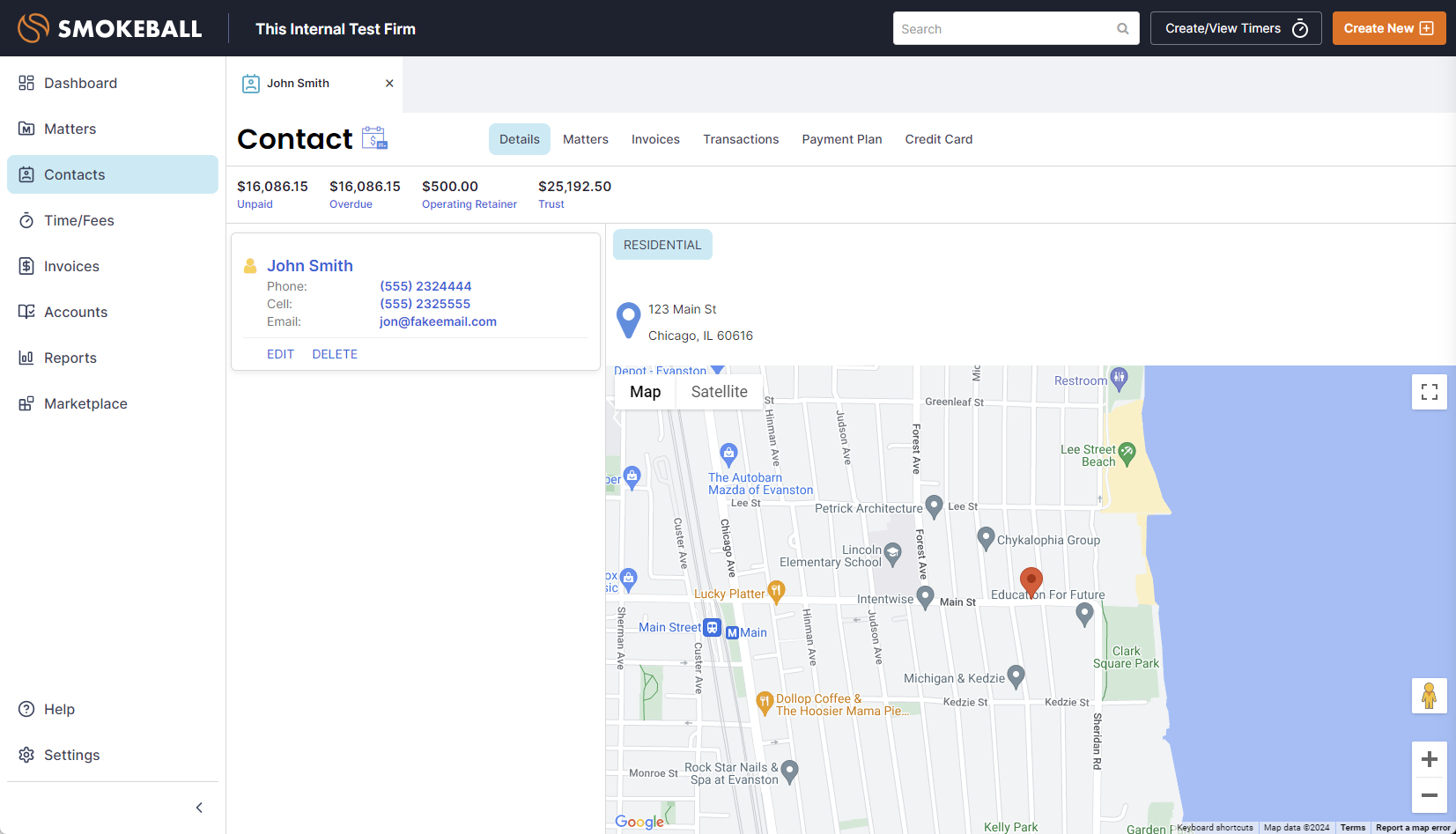Click the red address marker on map
This screenshot has height=834, width=1456.
pos(1031,581)
